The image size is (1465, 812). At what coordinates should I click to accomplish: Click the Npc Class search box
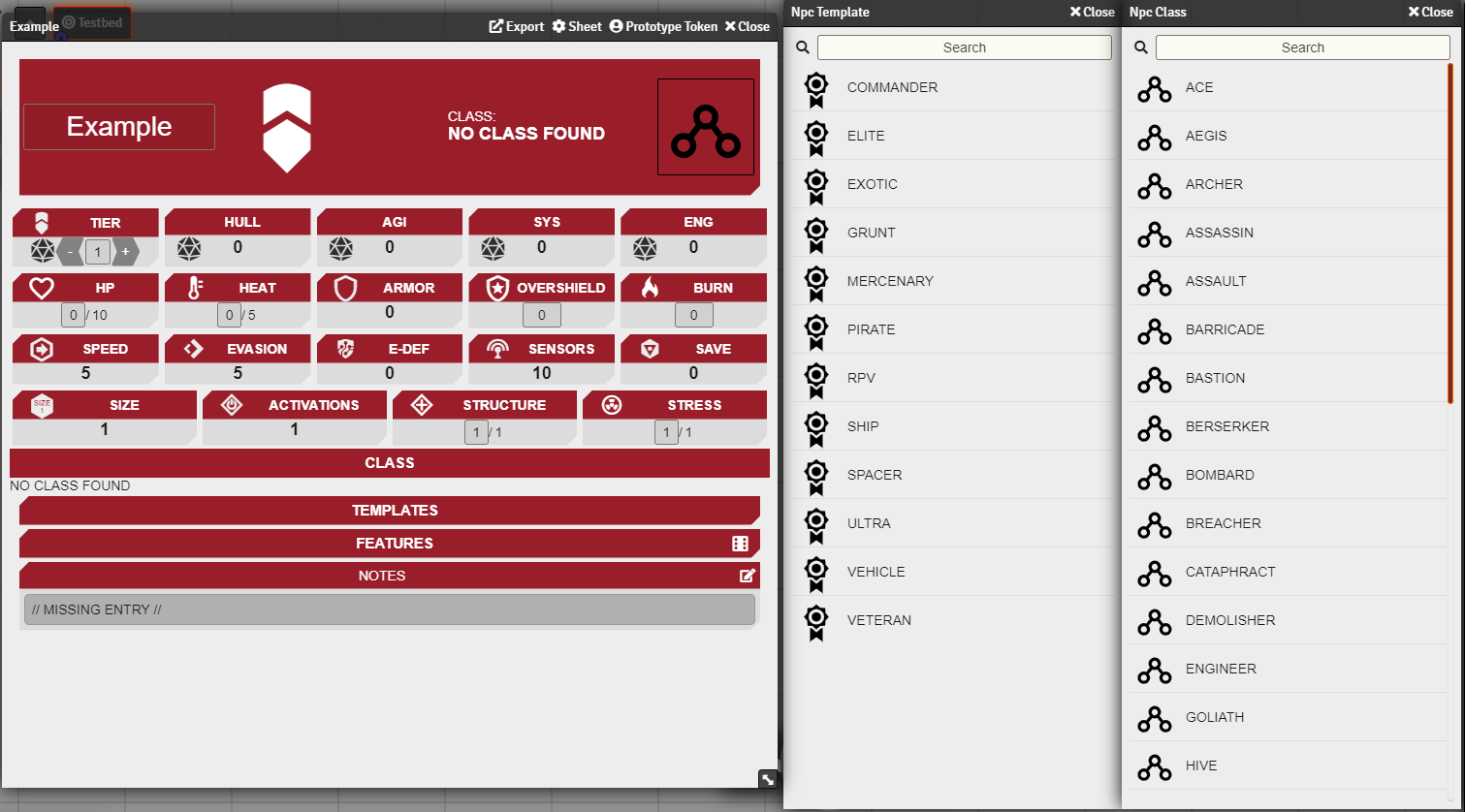tap(1303, 47)
